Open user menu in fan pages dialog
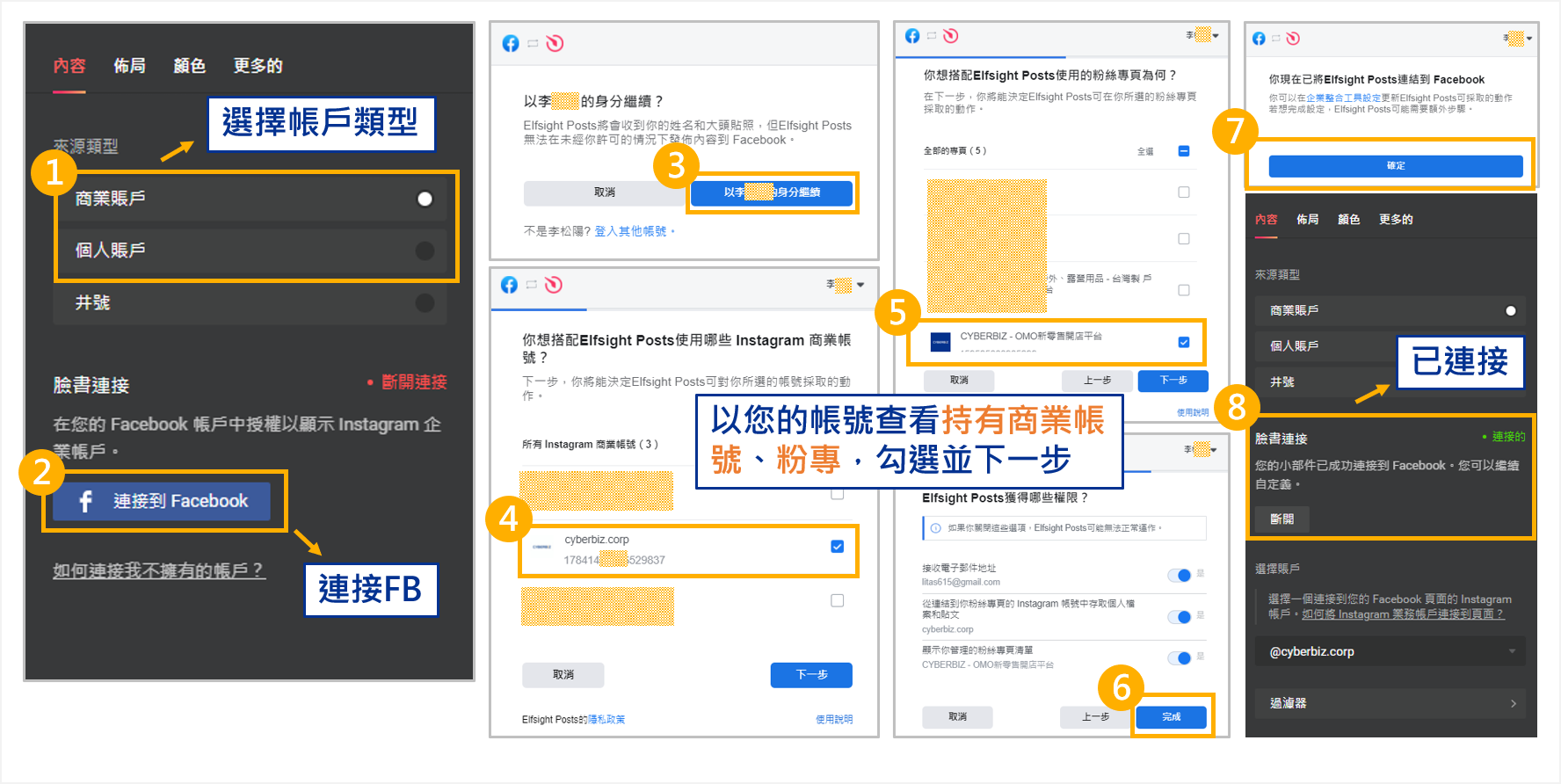 [1202, 35]
